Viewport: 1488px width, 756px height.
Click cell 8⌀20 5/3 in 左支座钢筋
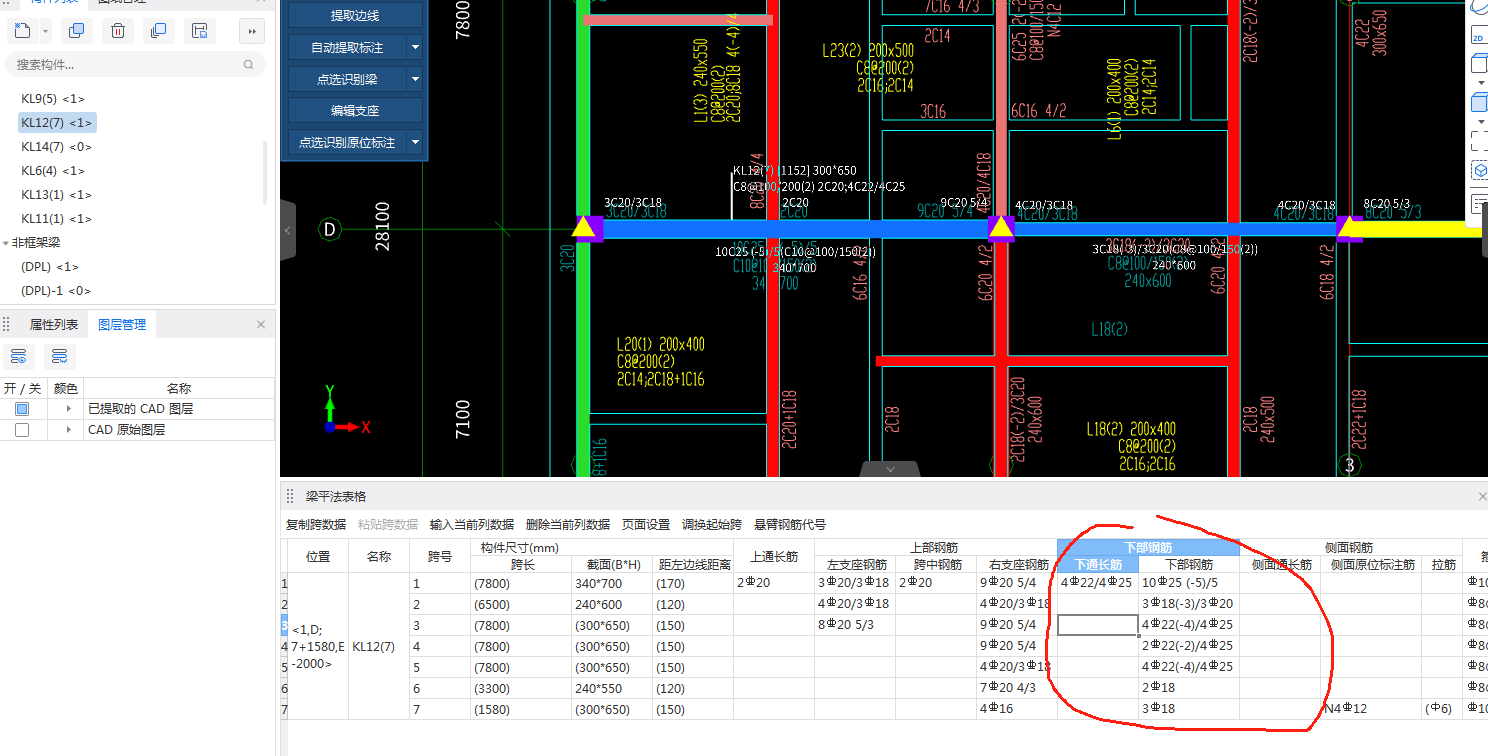(855, 625)
